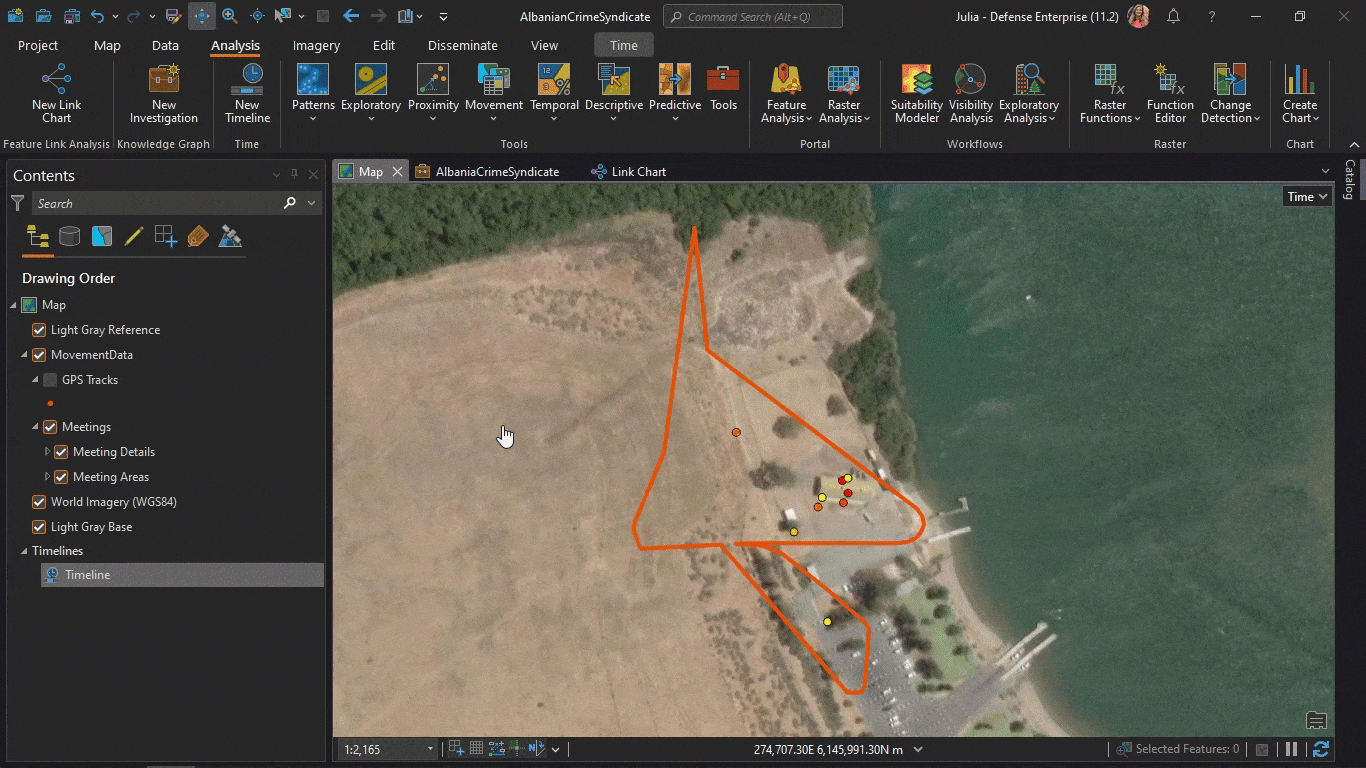Refresh the map view
The height and width of the screenshot is (768, 1366).
pyautogui.click(x=1321, y=749)
